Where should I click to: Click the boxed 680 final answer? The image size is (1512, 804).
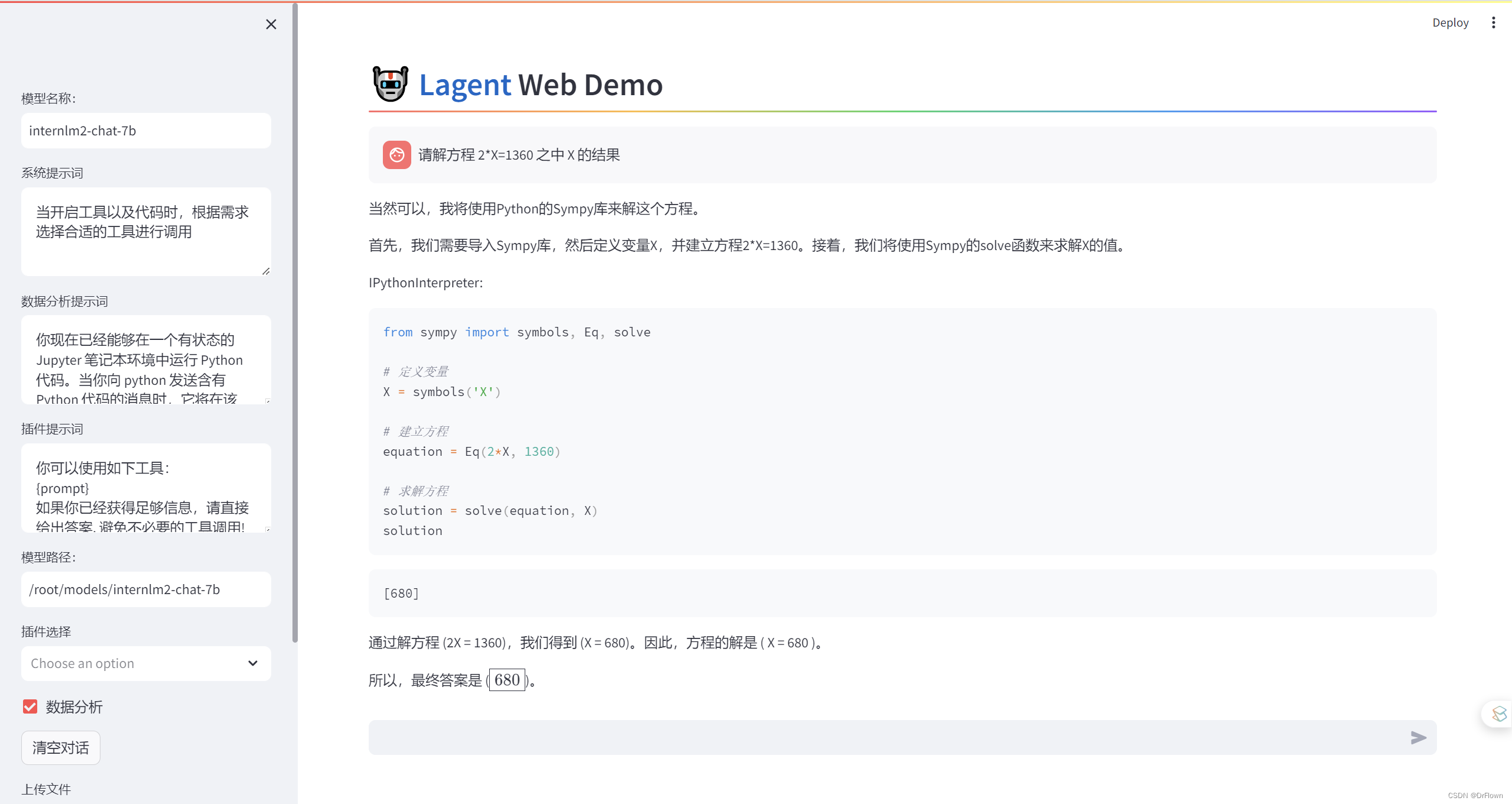(x=507, y=680)
